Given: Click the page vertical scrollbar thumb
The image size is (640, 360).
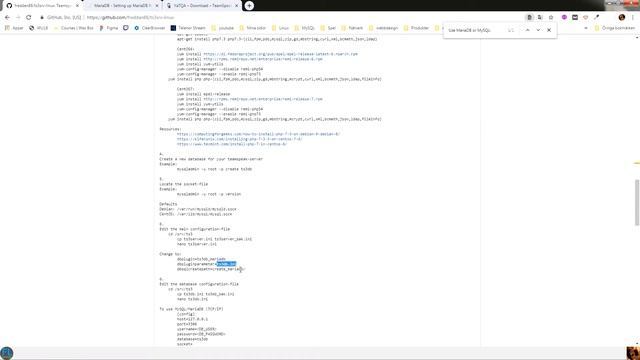Looking at the screenshot, I should tap(636, 202).
